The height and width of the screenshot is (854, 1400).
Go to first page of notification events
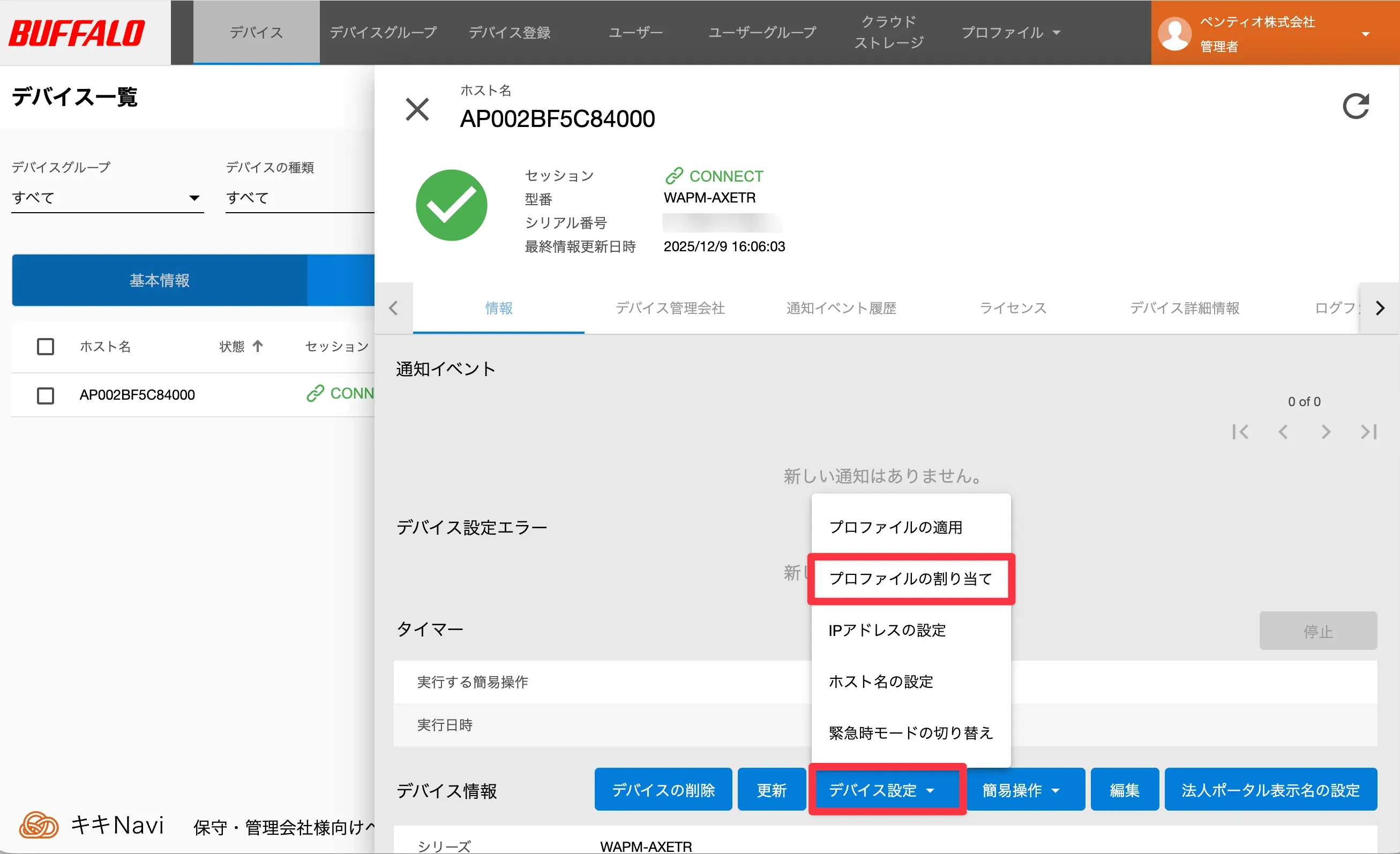[x=1240, y=432]
